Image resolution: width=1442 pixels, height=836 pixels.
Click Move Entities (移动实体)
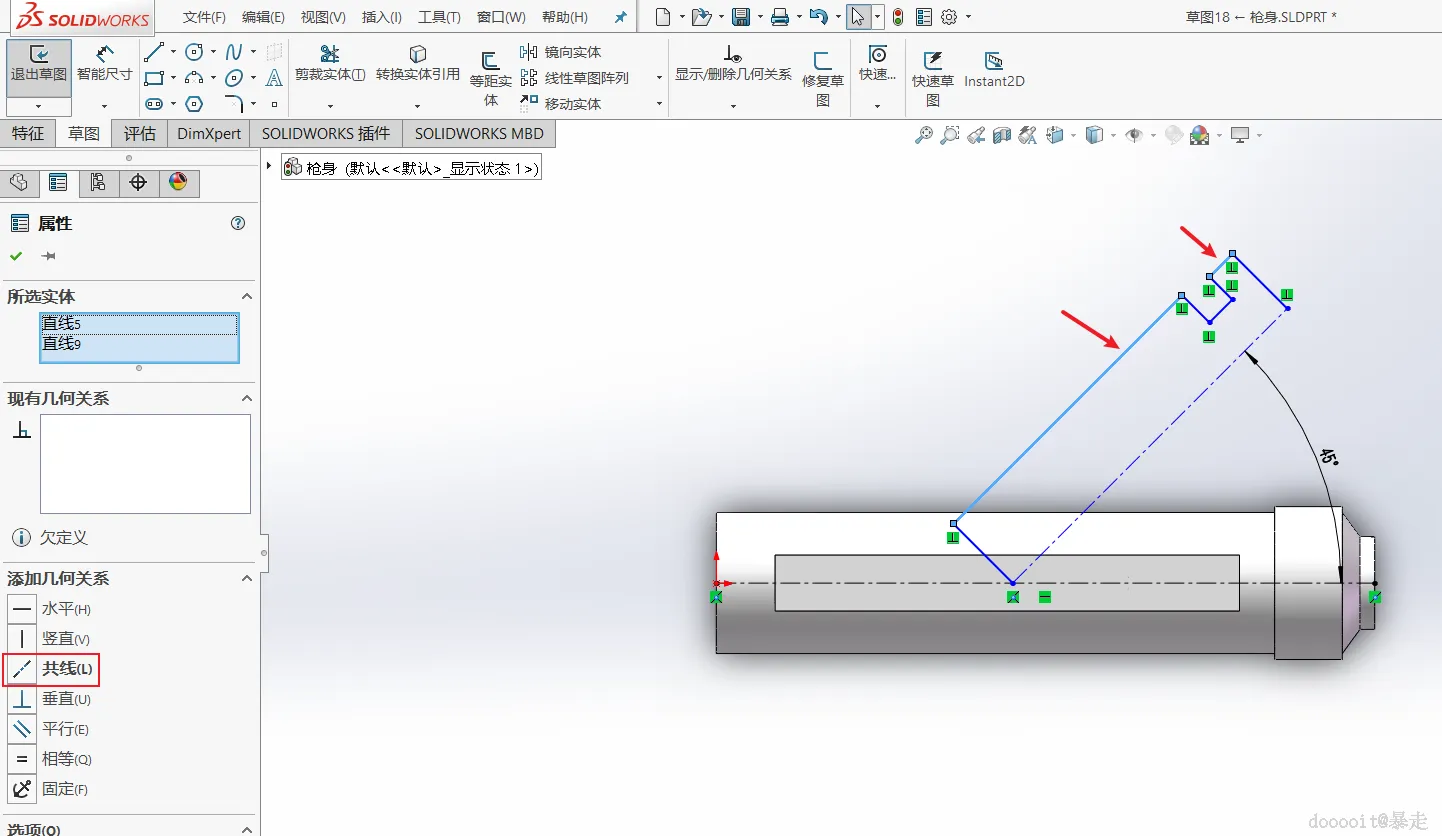click(x=561, y=104)
